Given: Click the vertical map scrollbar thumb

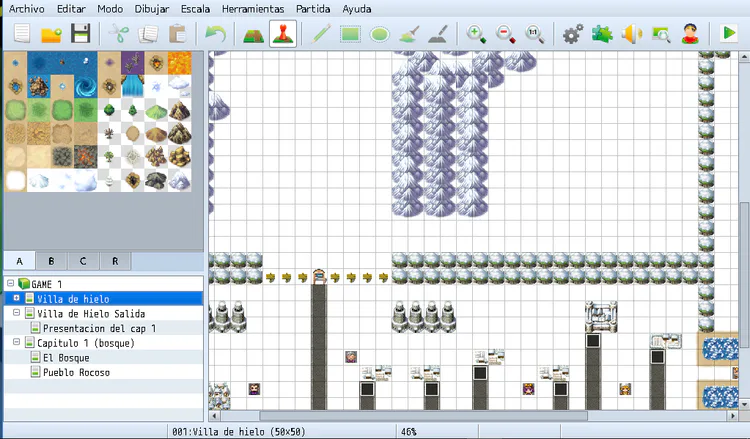Looking at the screenshot, I should [744, 274].
